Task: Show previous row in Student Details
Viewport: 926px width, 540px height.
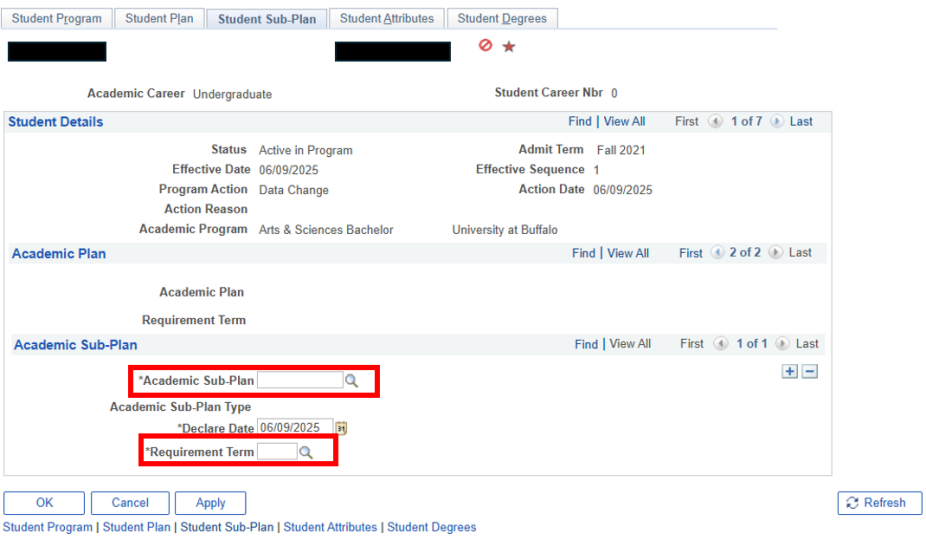Action: pos(715,122)
